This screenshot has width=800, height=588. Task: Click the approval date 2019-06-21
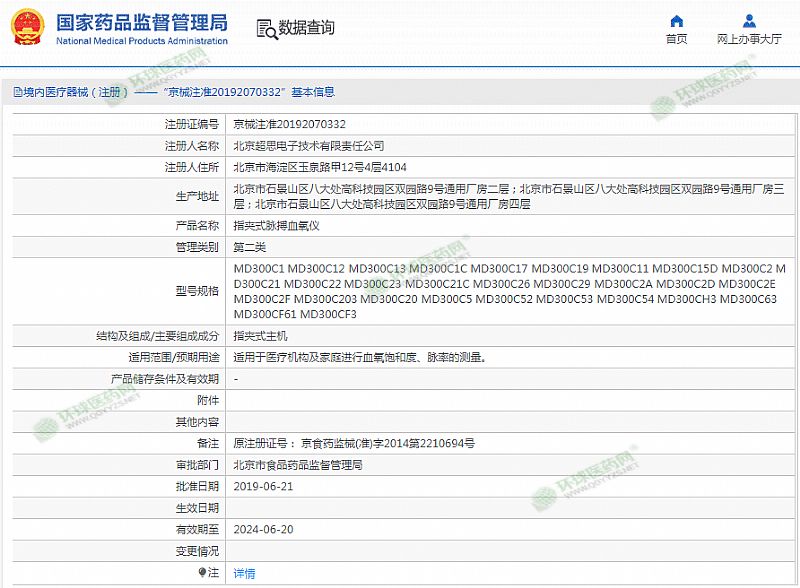tap(263, 486)
